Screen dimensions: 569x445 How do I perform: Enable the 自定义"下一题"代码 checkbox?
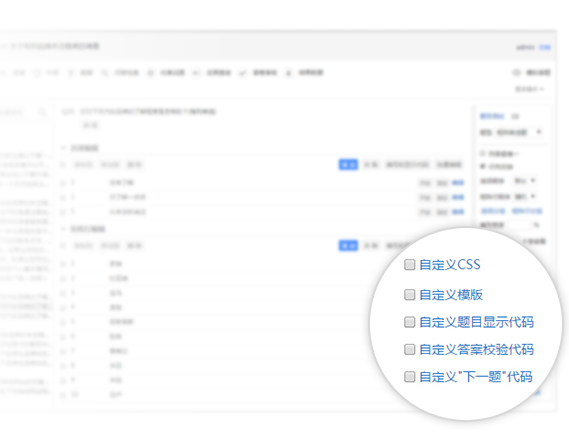point(409,377)
